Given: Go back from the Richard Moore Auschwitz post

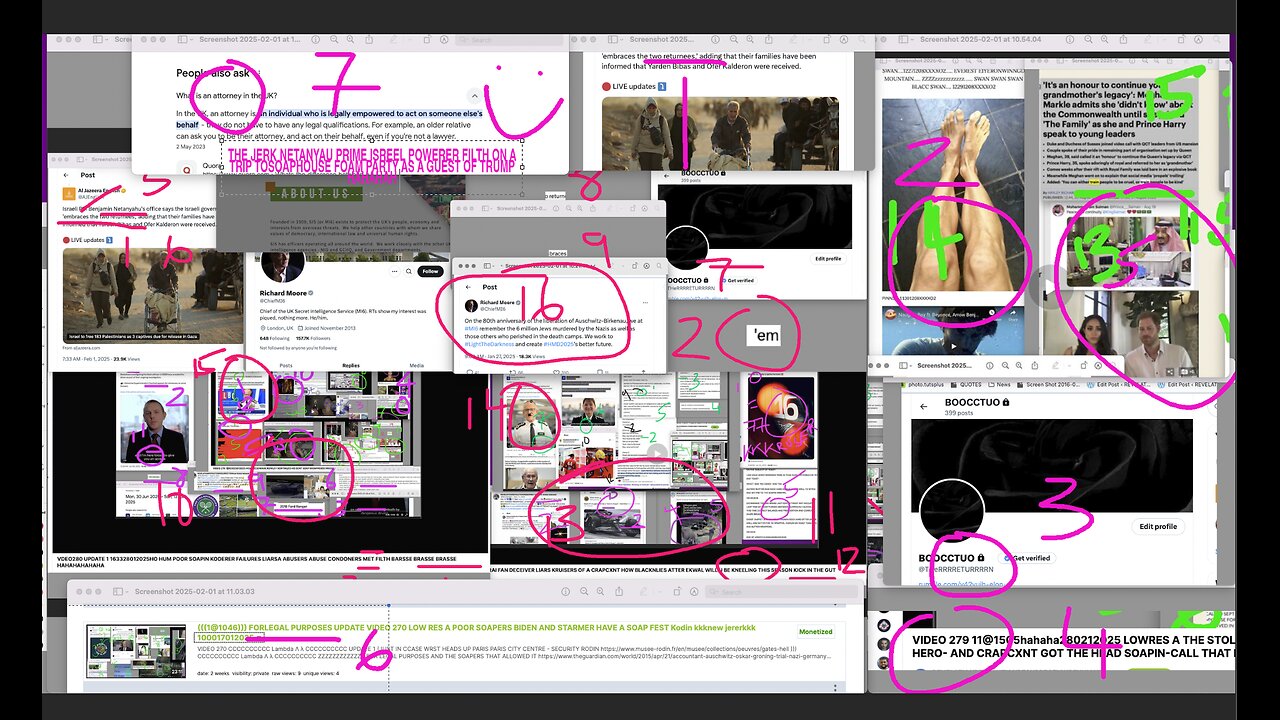Looking at the screenshot, I should pos(468,287).
